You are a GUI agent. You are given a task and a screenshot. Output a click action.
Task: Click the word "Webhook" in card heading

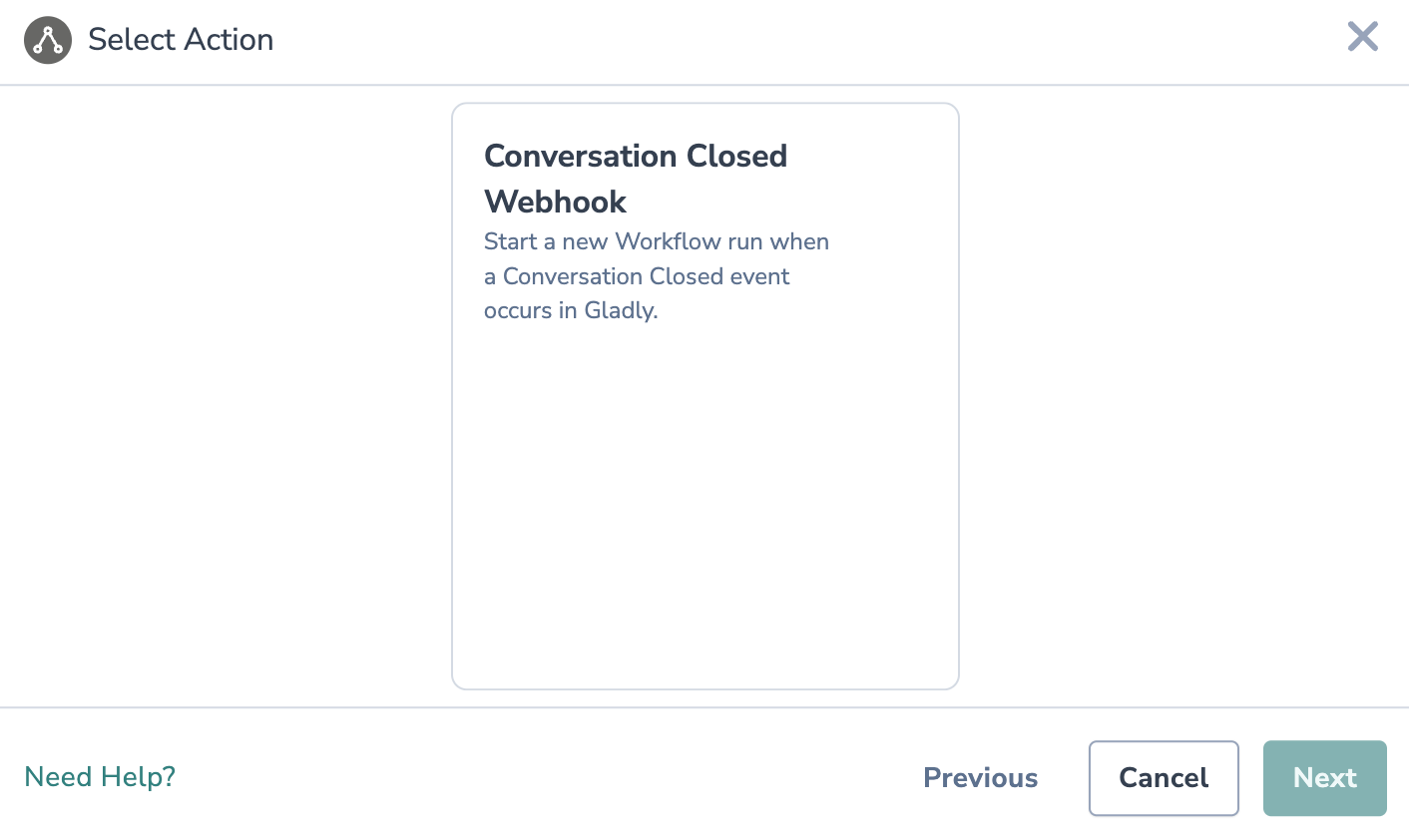click(555, 202)
